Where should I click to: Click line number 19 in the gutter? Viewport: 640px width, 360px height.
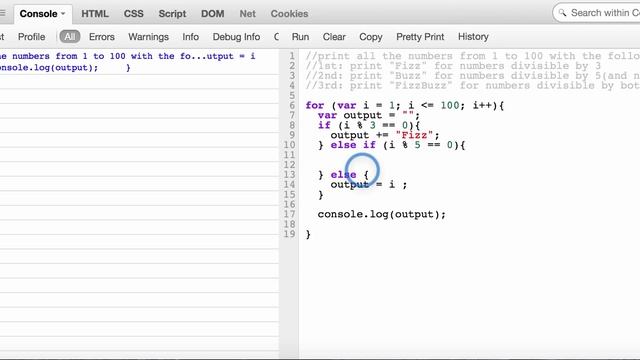[289, 234]
